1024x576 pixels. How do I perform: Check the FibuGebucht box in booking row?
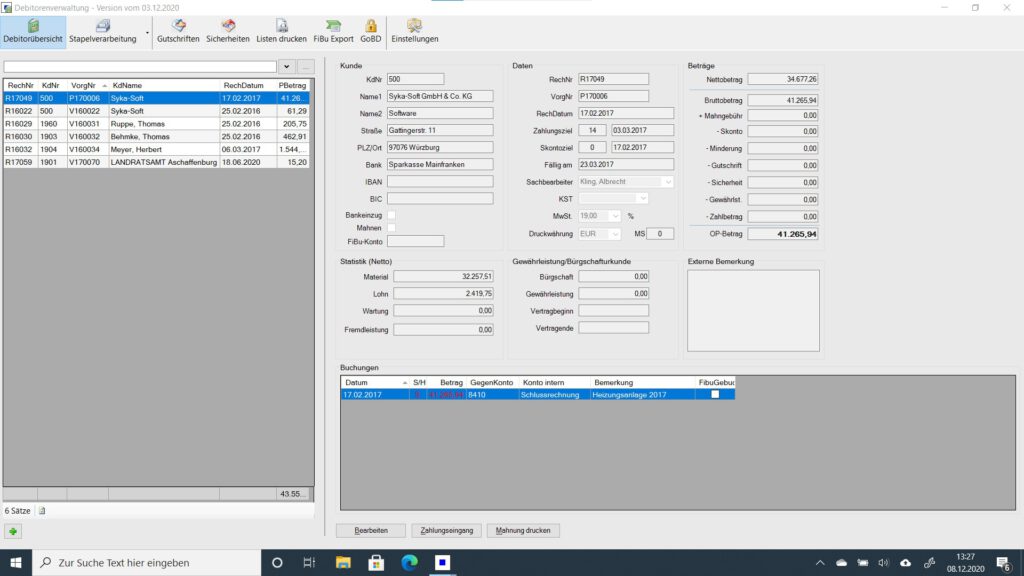click(714, 395)
